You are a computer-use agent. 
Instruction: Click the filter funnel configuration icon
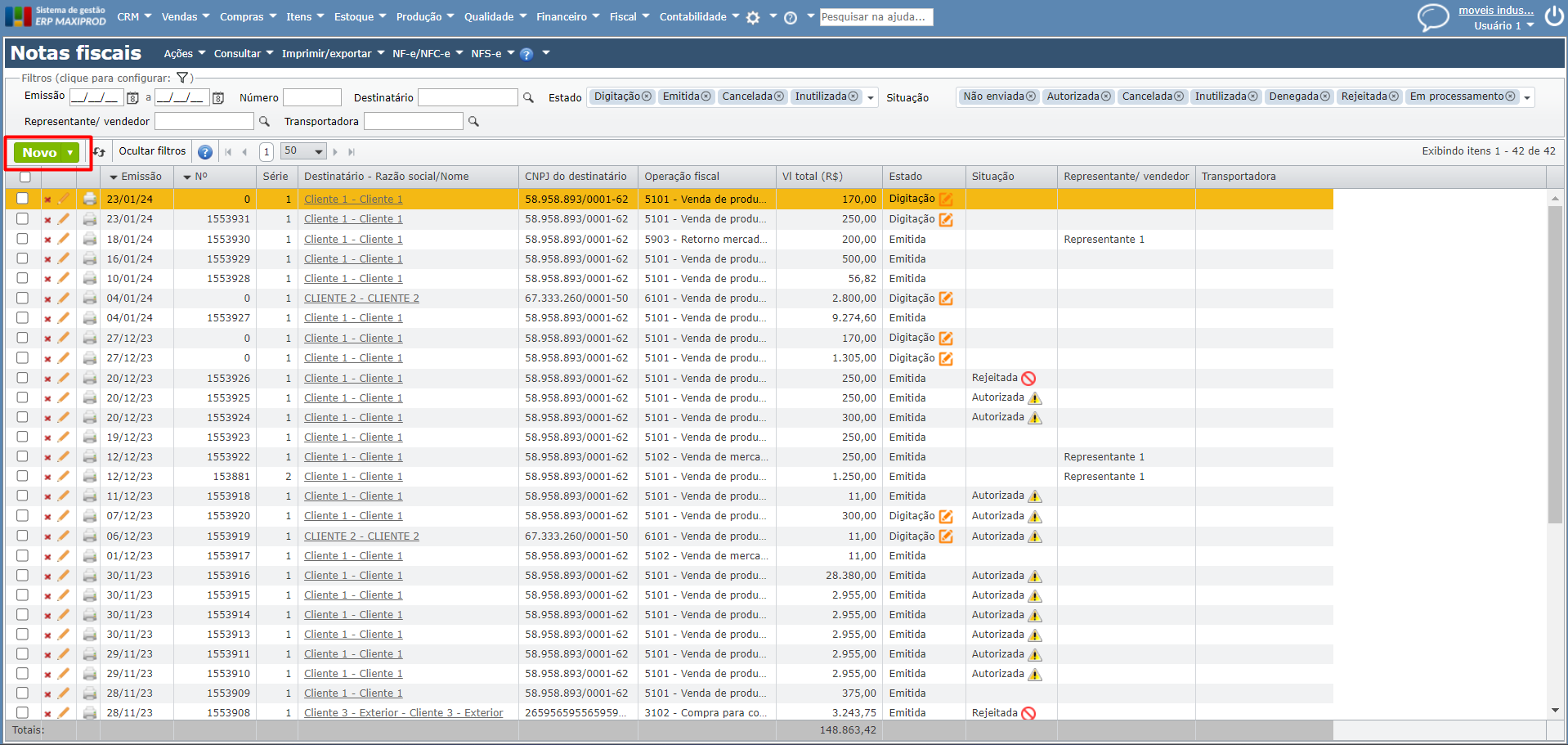click(182, 79)
